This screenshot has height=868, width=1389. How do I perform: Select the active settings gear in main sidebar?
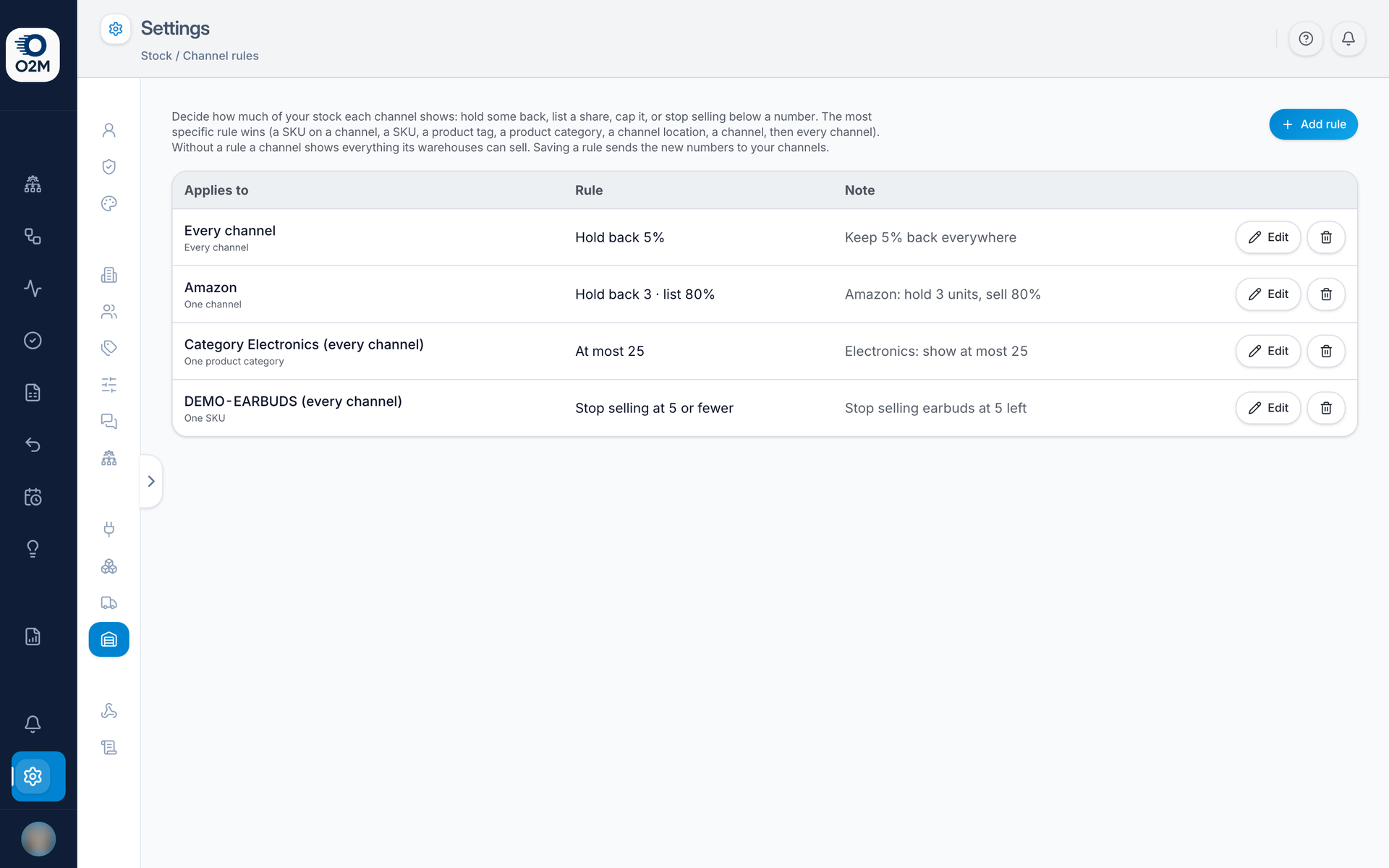click(38, 776)
